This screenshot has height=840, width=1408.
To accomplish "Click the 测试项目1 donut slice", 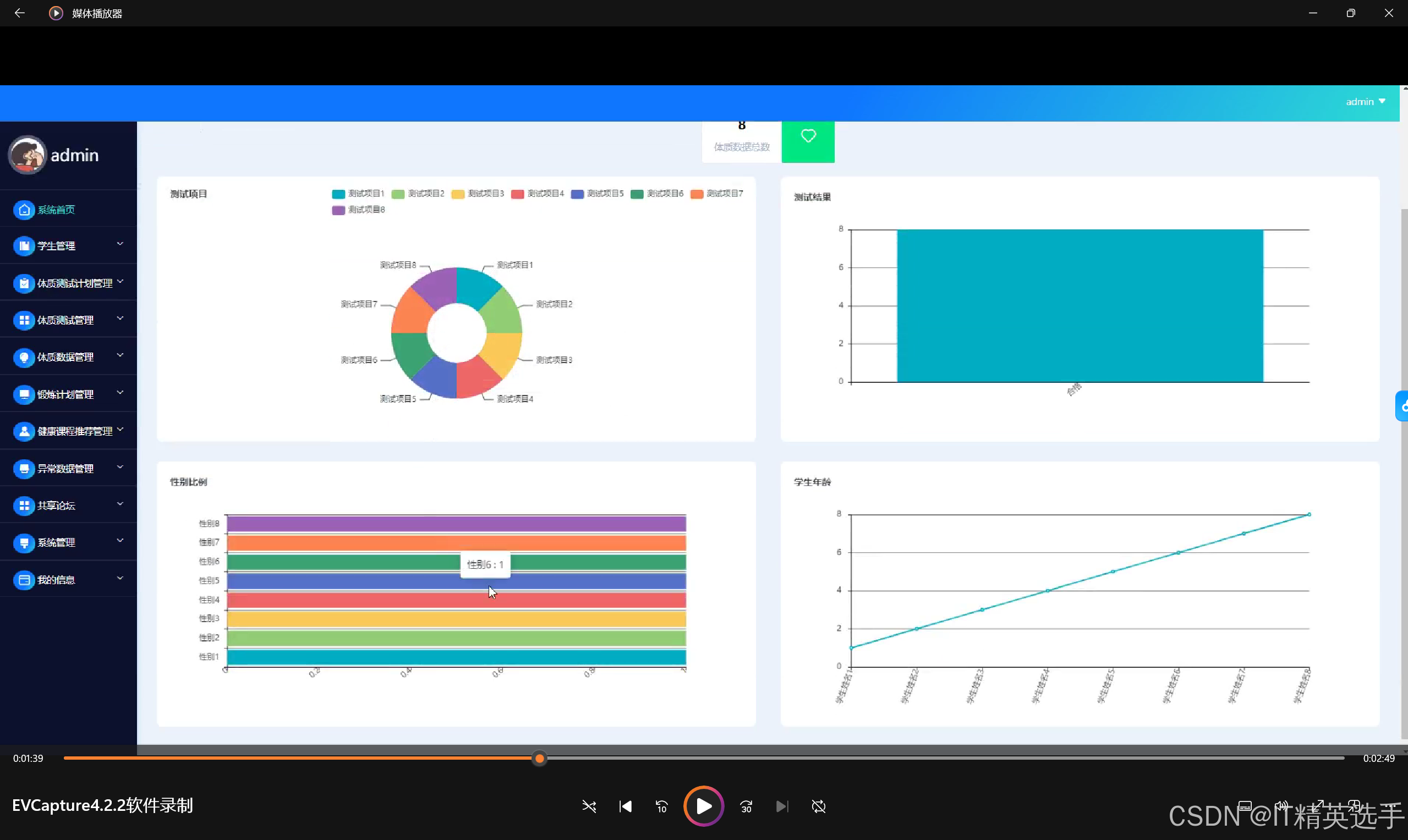I will 474,287.
